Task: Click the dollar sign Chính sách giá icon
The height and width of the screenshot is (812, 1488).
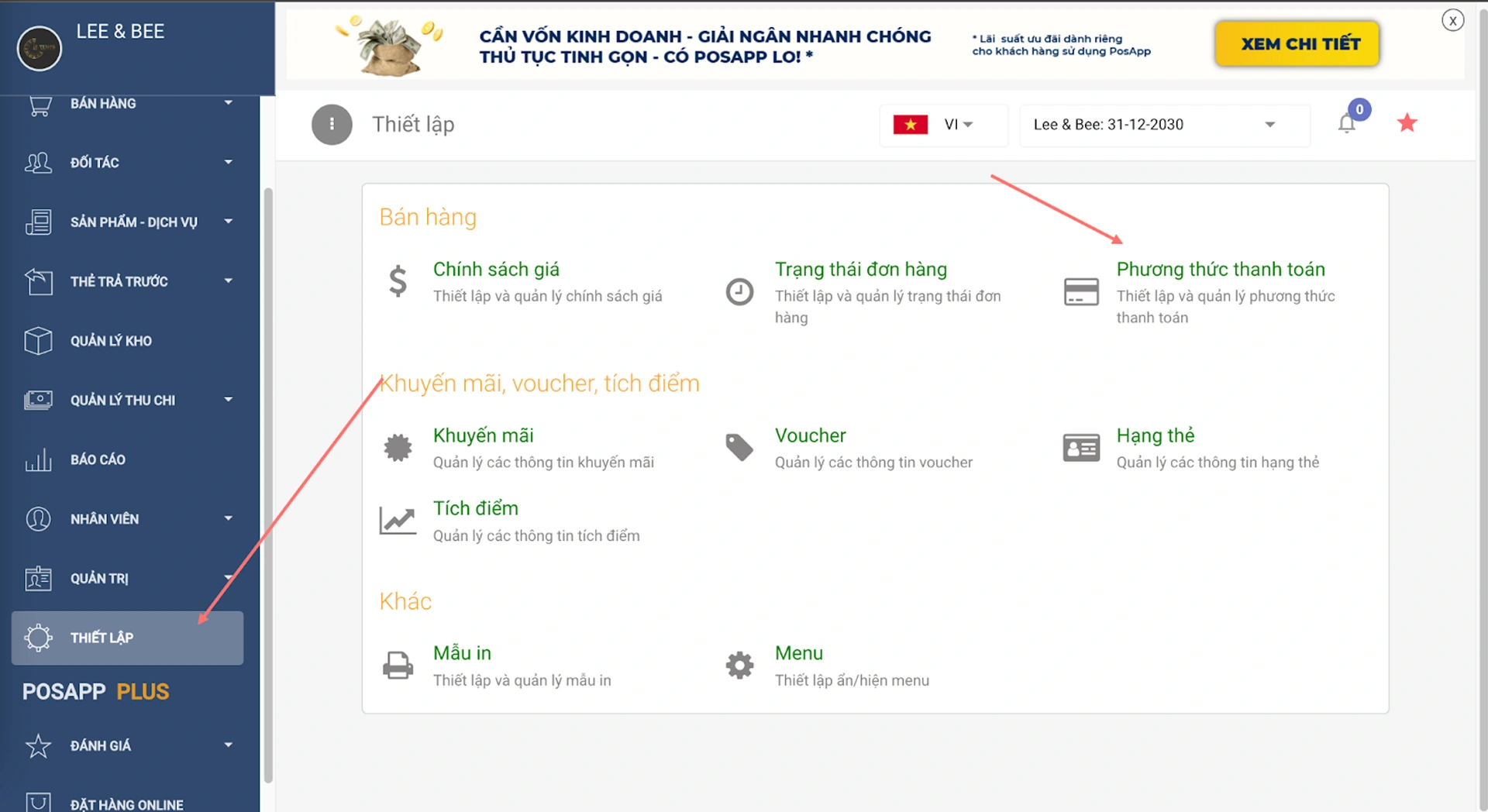Action: [x=398, y=281]
